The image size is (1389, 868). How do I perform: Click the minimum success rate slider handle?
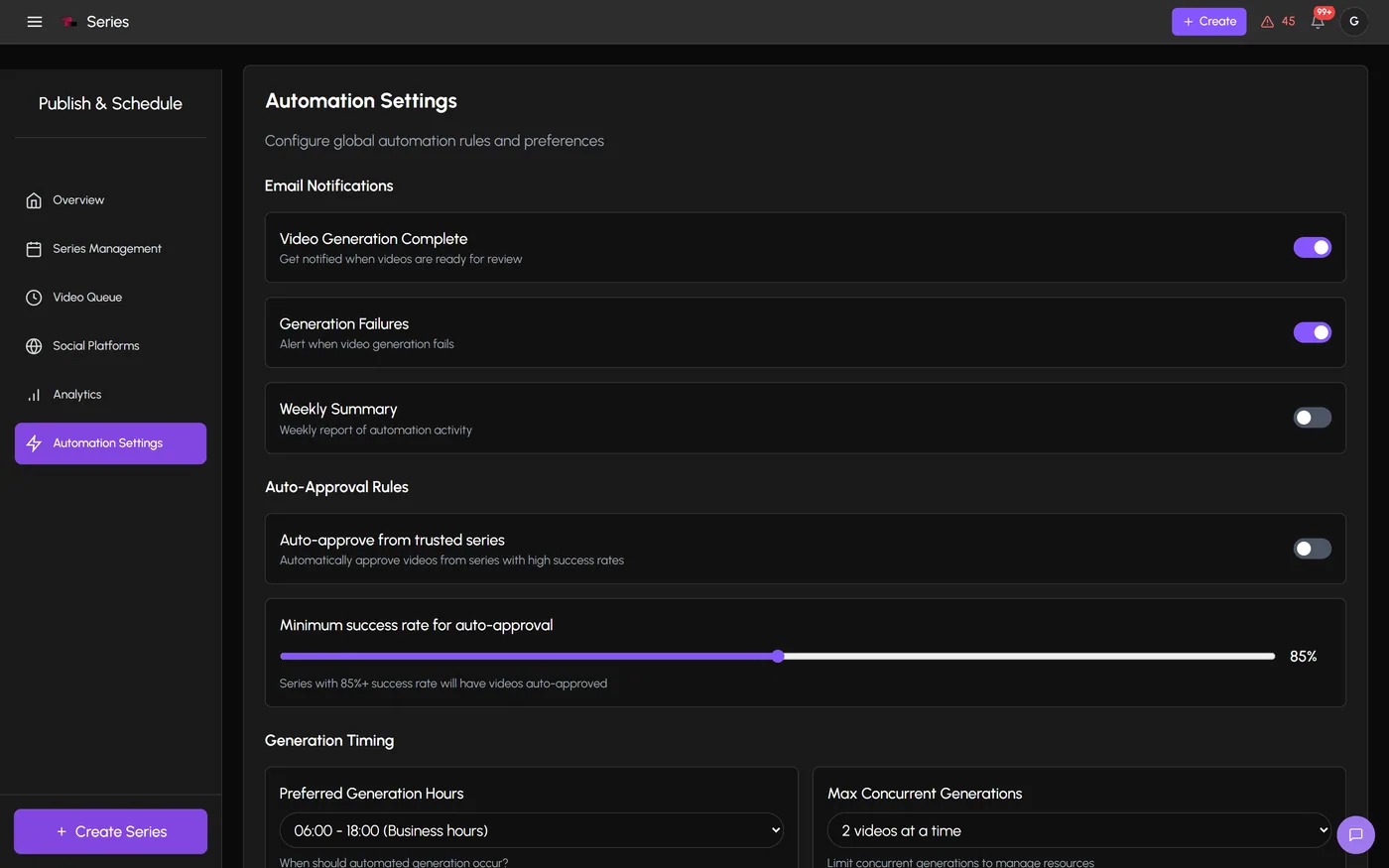(x=778, y=656)
